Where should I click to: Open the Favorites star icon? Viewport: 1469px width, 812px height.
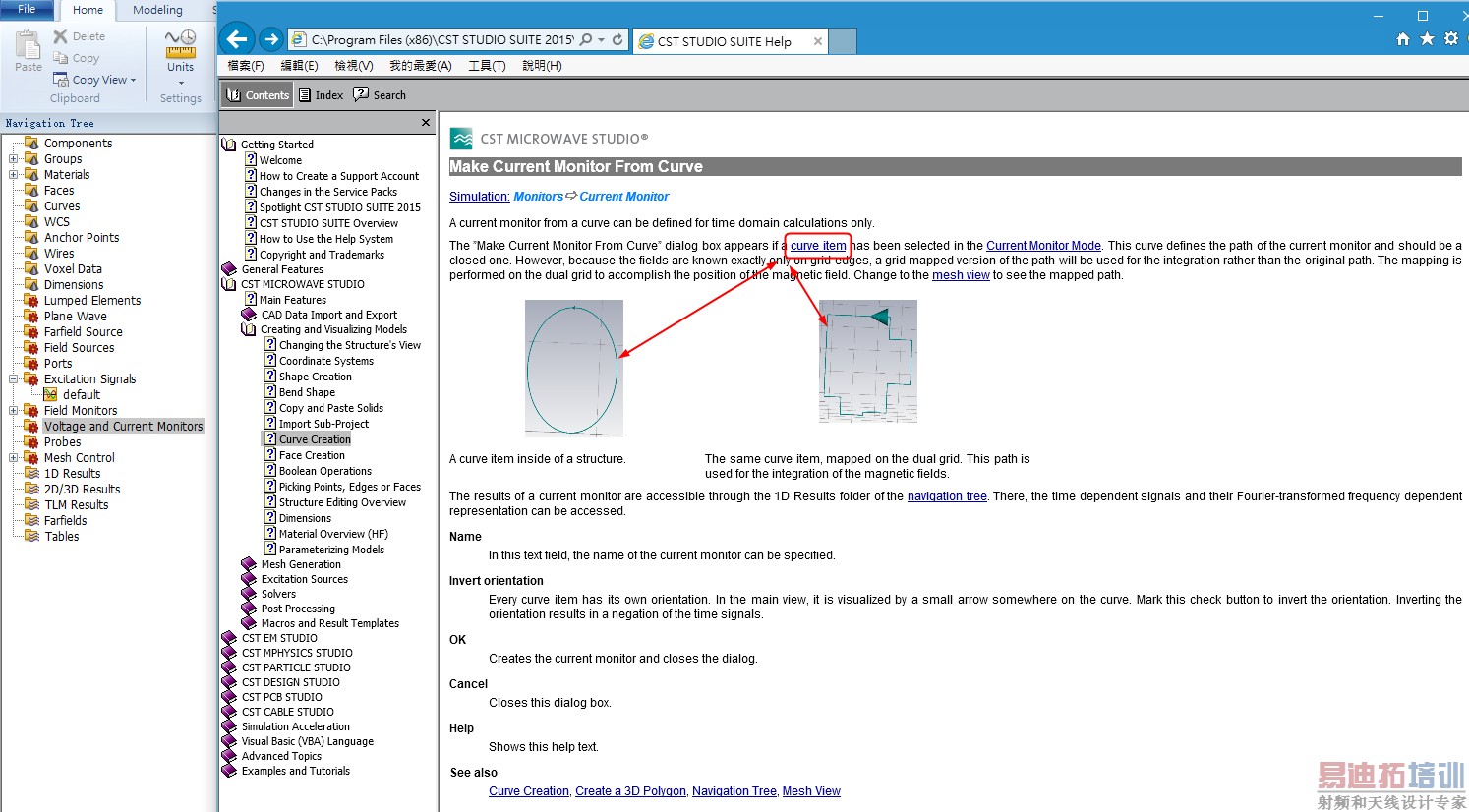1427,39
